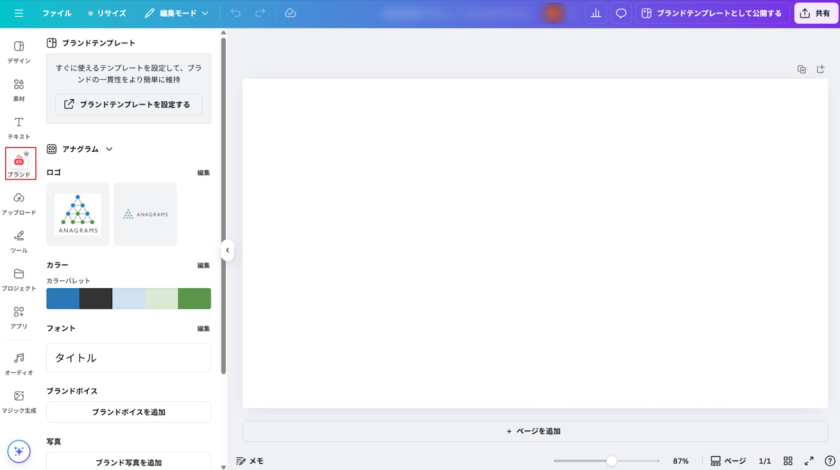This screenshot has width=840, height=470.
Task: Toggle the メモ notes panel
Action: click(250, 461)
